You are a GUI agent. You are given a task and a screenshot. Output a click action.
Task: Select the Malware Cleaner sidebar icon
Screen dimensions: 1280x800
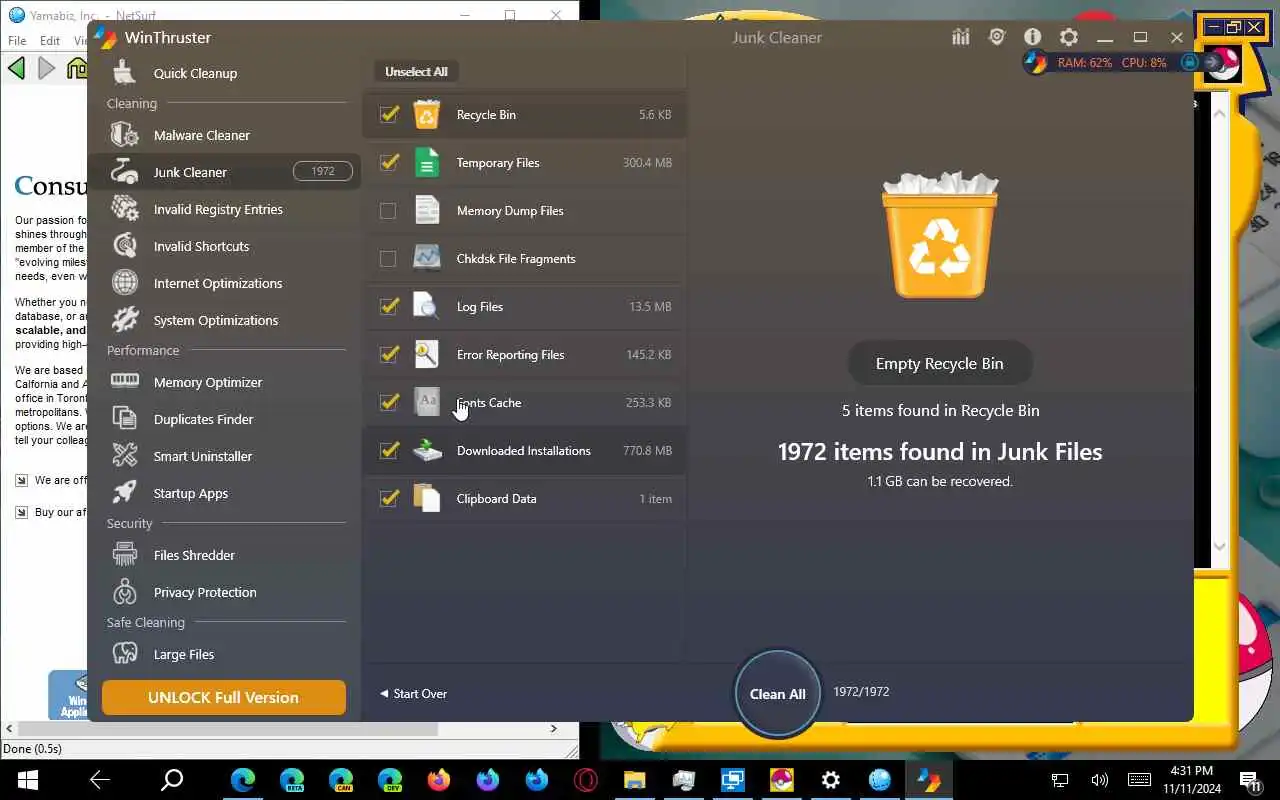click(x=124, y=135)
